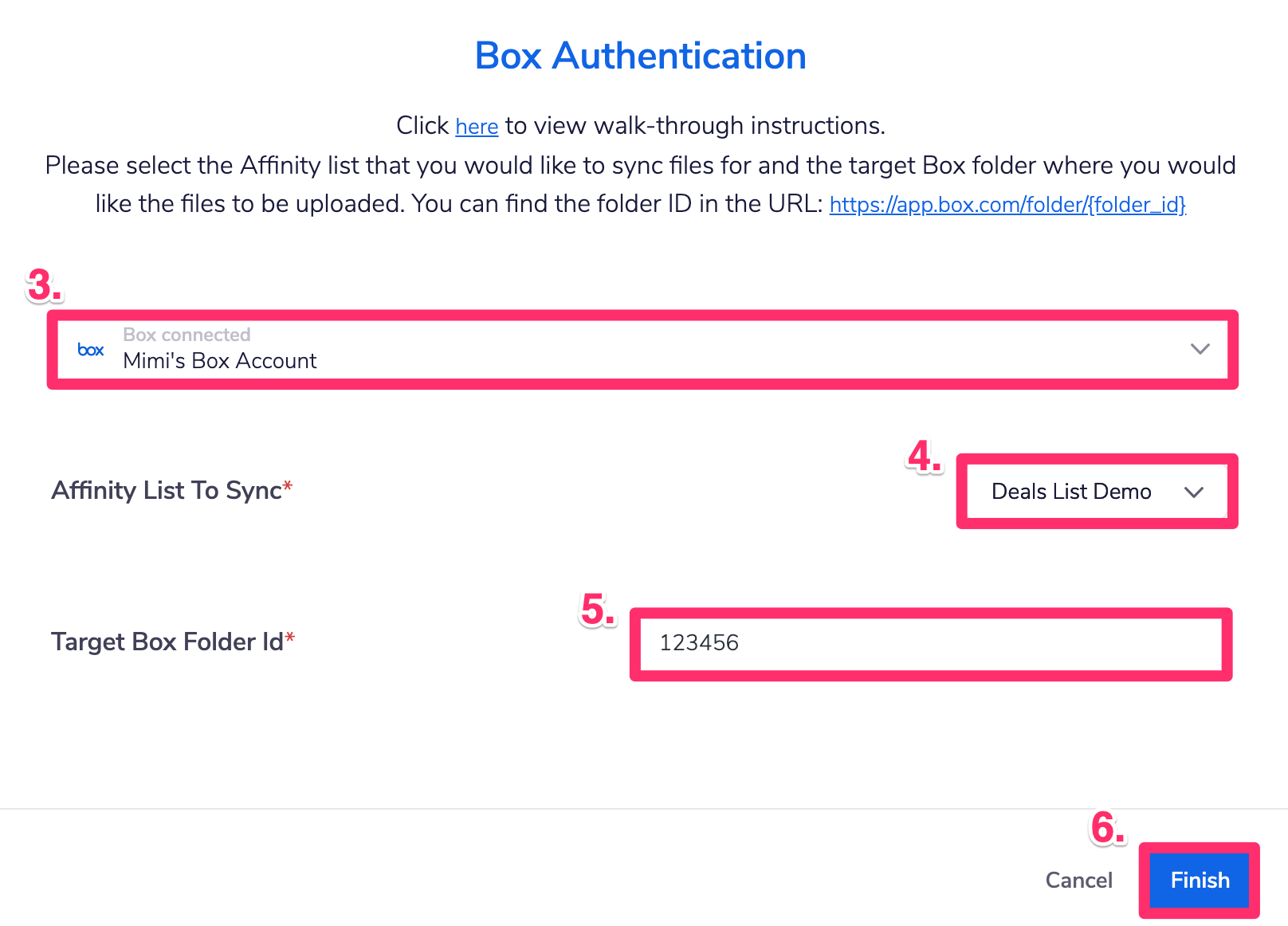Expand the Affinity List To Sync chevron

(x=1193, y=492)
